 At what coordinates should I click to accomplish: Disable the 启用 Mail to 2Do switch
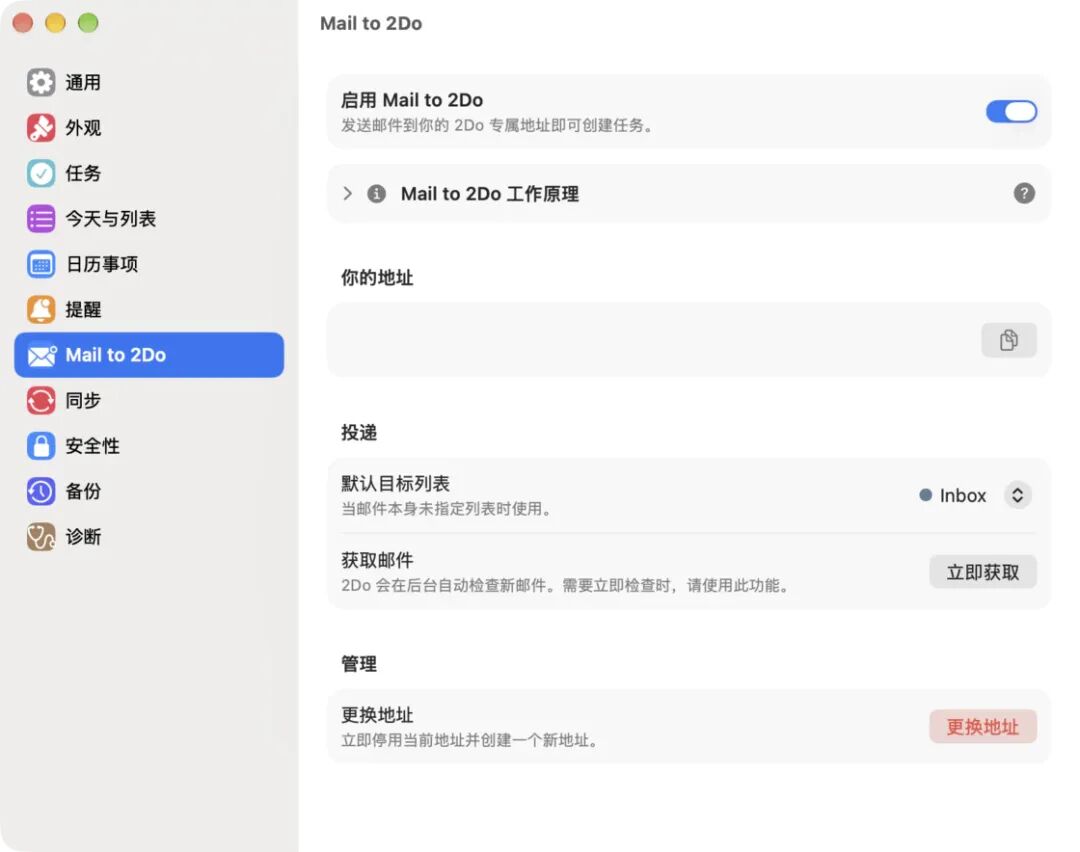1011,112
